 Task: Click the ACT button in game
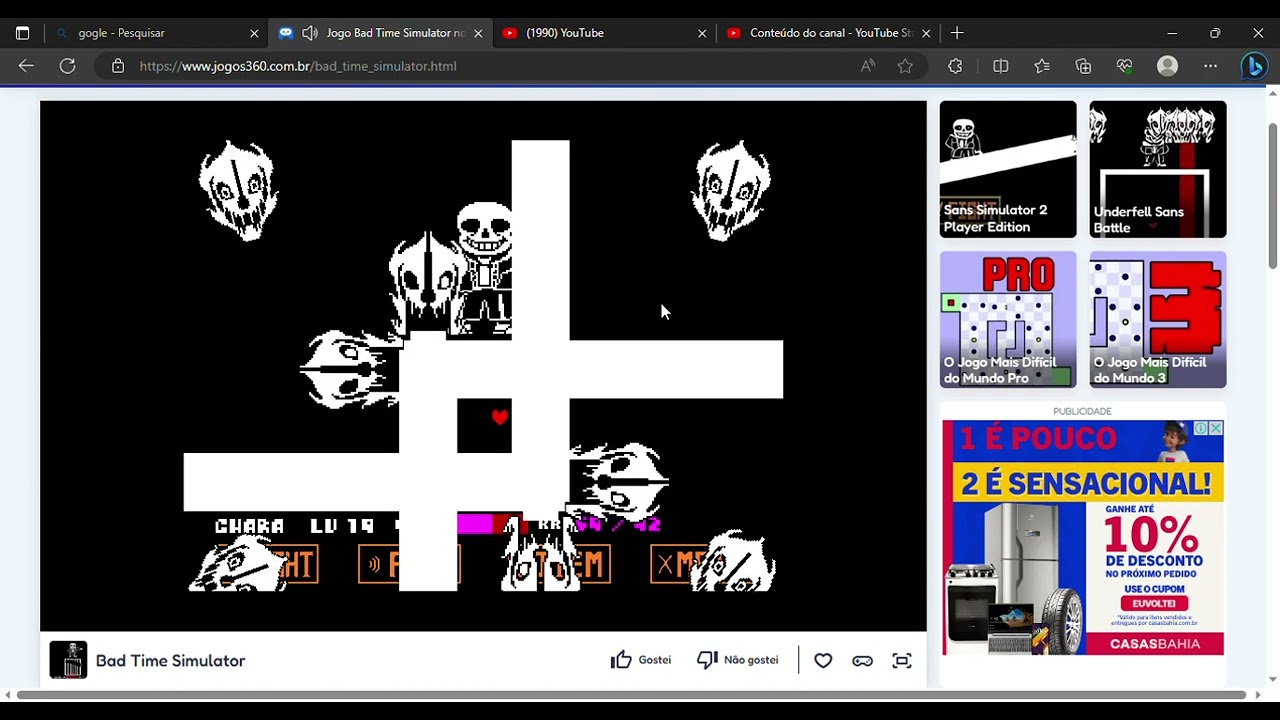coord(409,565)
